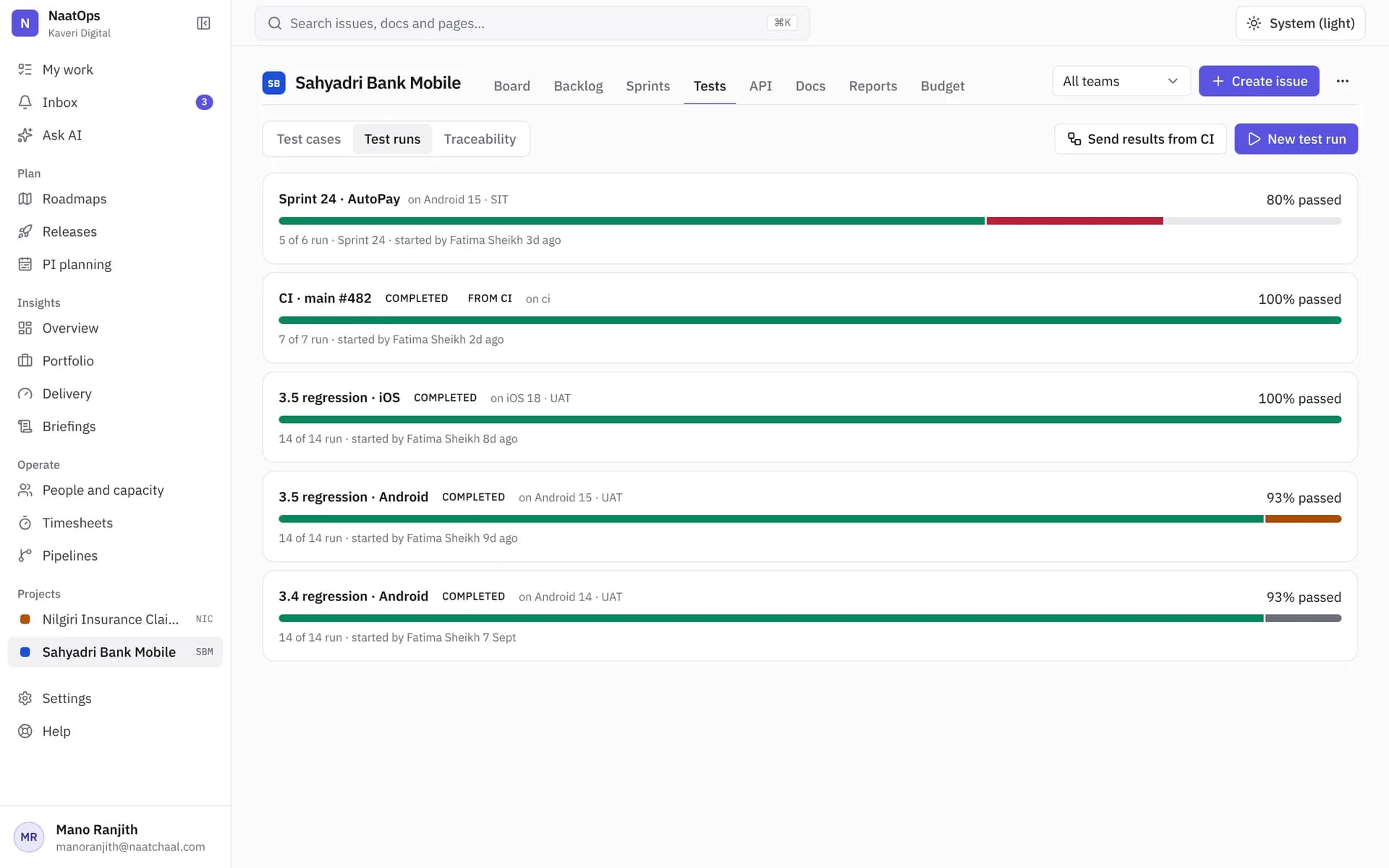The height and width of the screenshot is (868, 1389).
Task: Open Timesheets
Action: pos(115,522)
